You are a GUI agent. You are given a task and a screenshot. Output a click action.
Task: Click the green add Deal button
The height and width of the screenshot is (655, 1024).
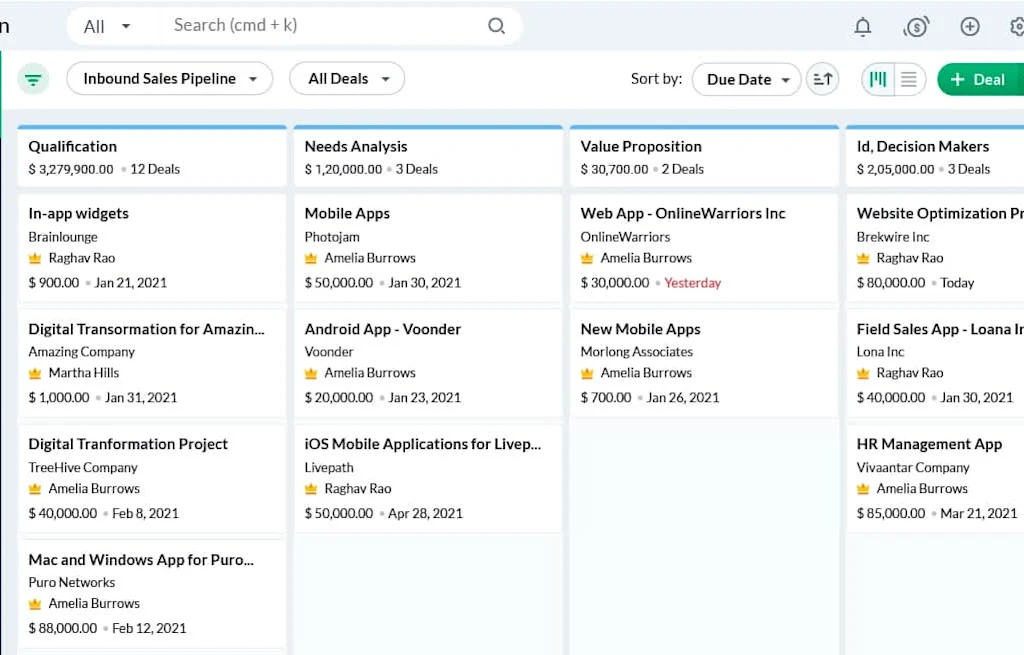(x=979, y=79)
